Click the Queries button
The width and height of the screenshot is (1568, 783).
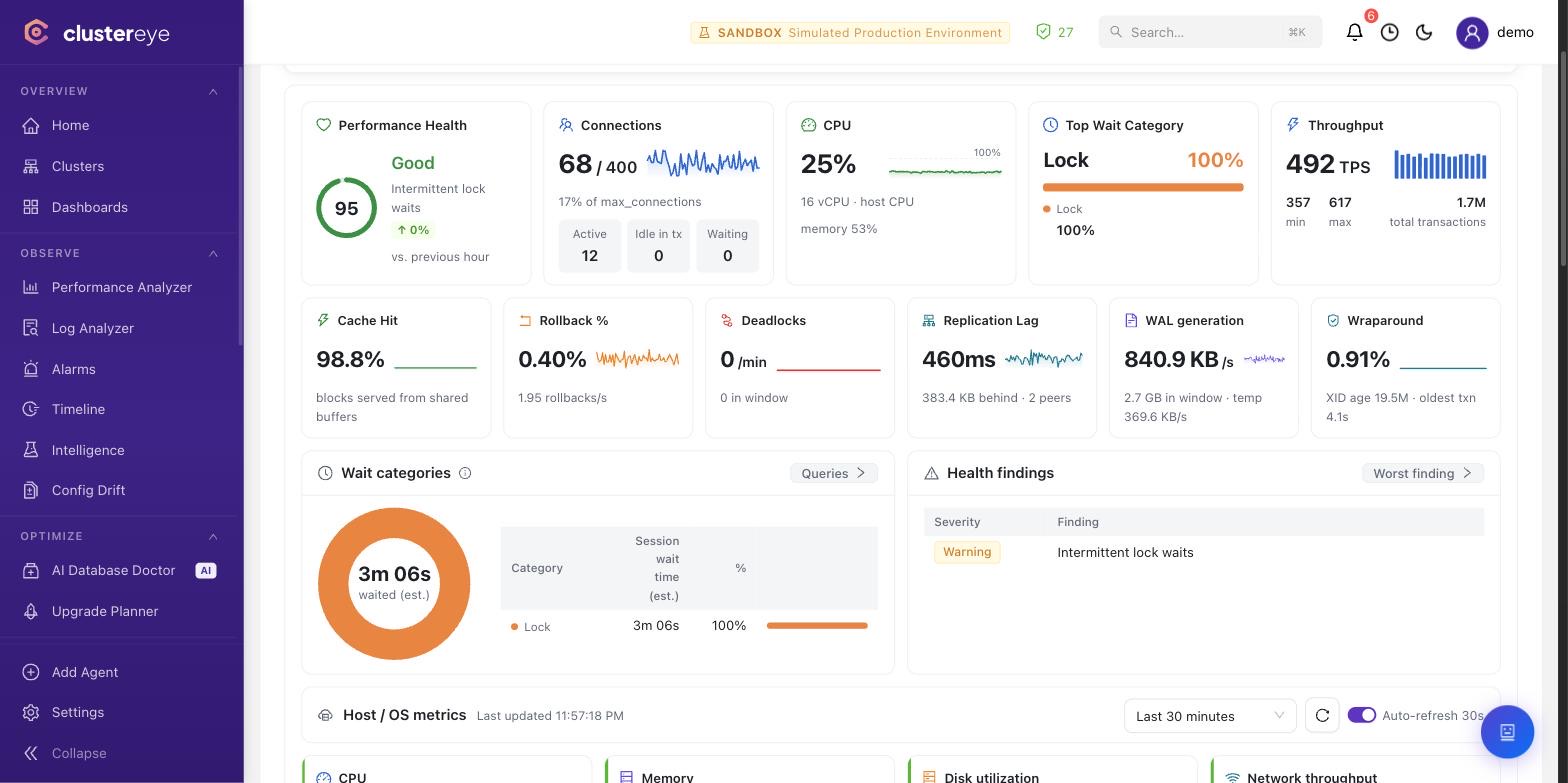[x=834, y=473]
